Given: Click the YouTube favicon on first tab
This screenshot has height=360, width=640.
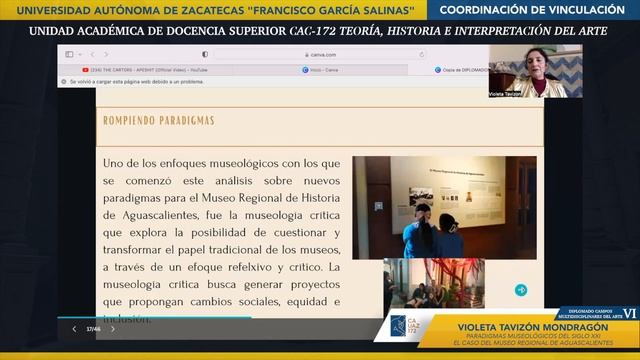Looking at the screenshot, I should coord(85,70).
